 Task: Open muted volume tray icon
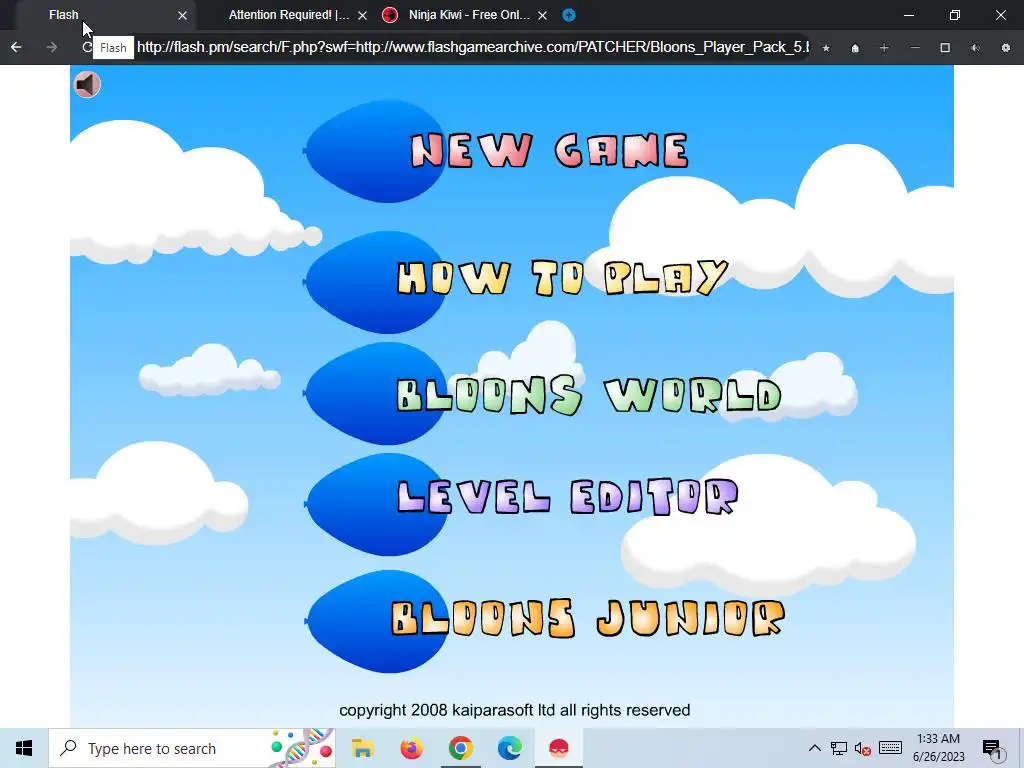(x=863, y=748)
